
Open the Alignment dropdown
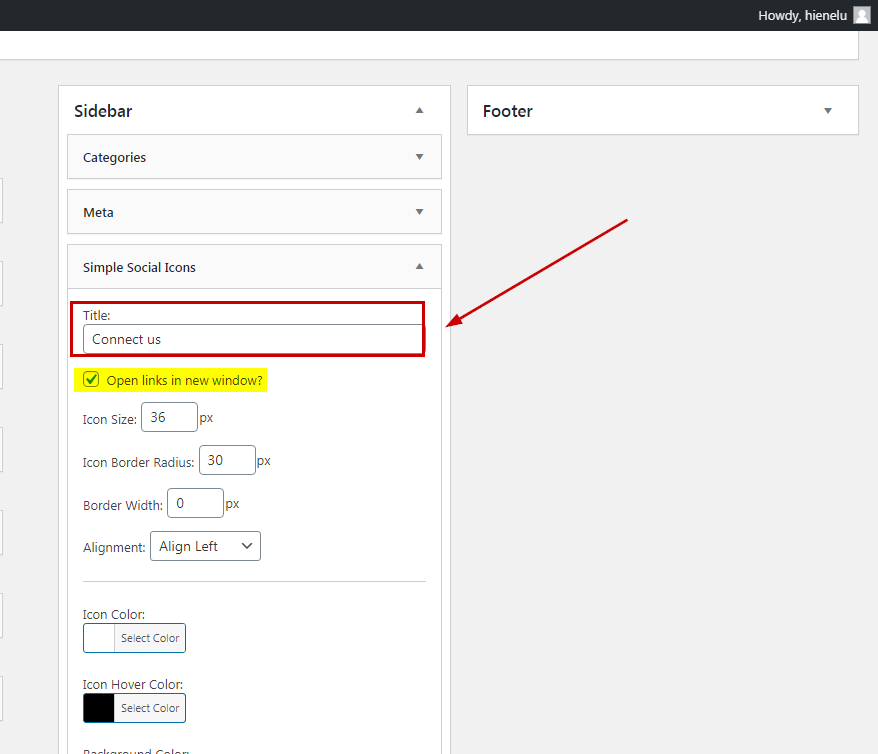click(x=205, y=546)
